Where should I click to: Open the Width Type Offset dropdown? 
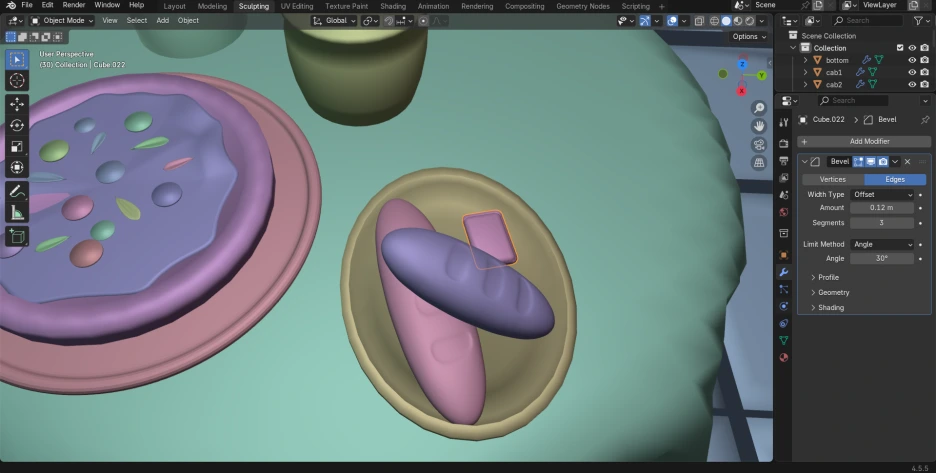(882, 195)
